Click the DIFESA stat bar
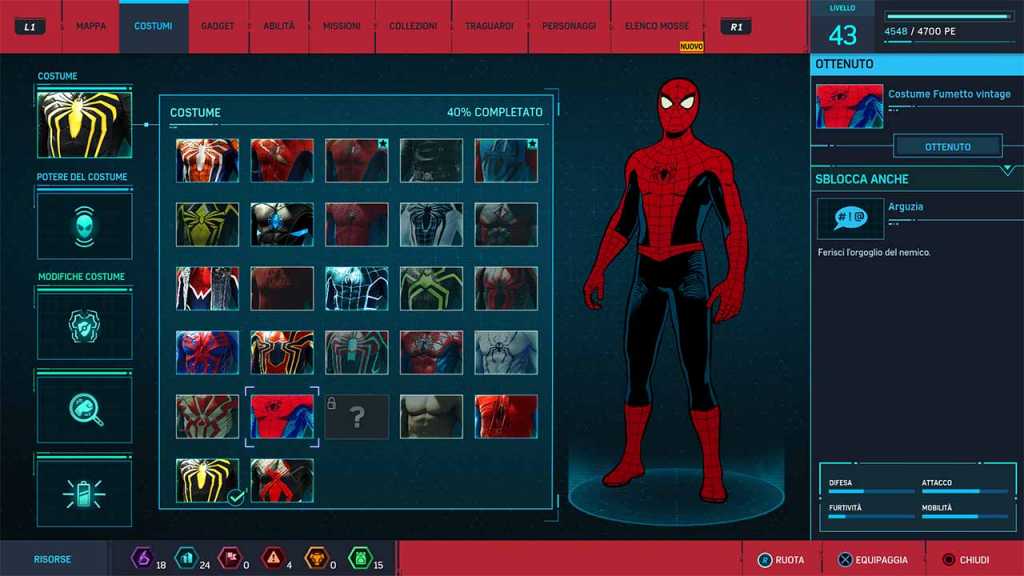The height and width of the screenshot is (576, 1024). (872, 491)
